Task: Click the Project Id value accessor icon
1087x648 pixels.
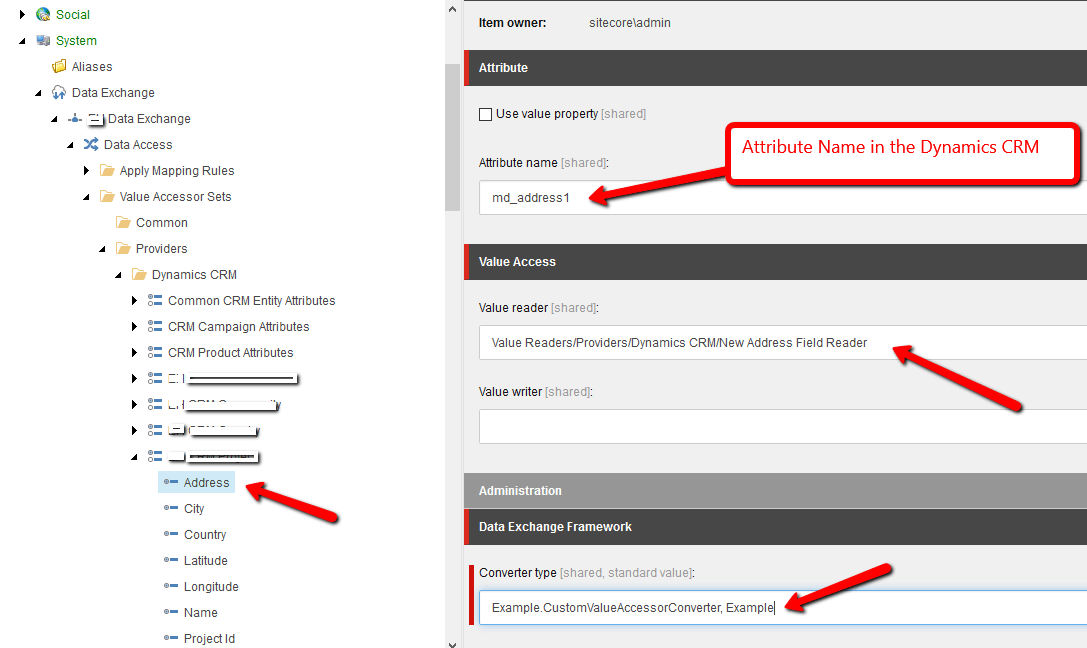Action: 171,638
